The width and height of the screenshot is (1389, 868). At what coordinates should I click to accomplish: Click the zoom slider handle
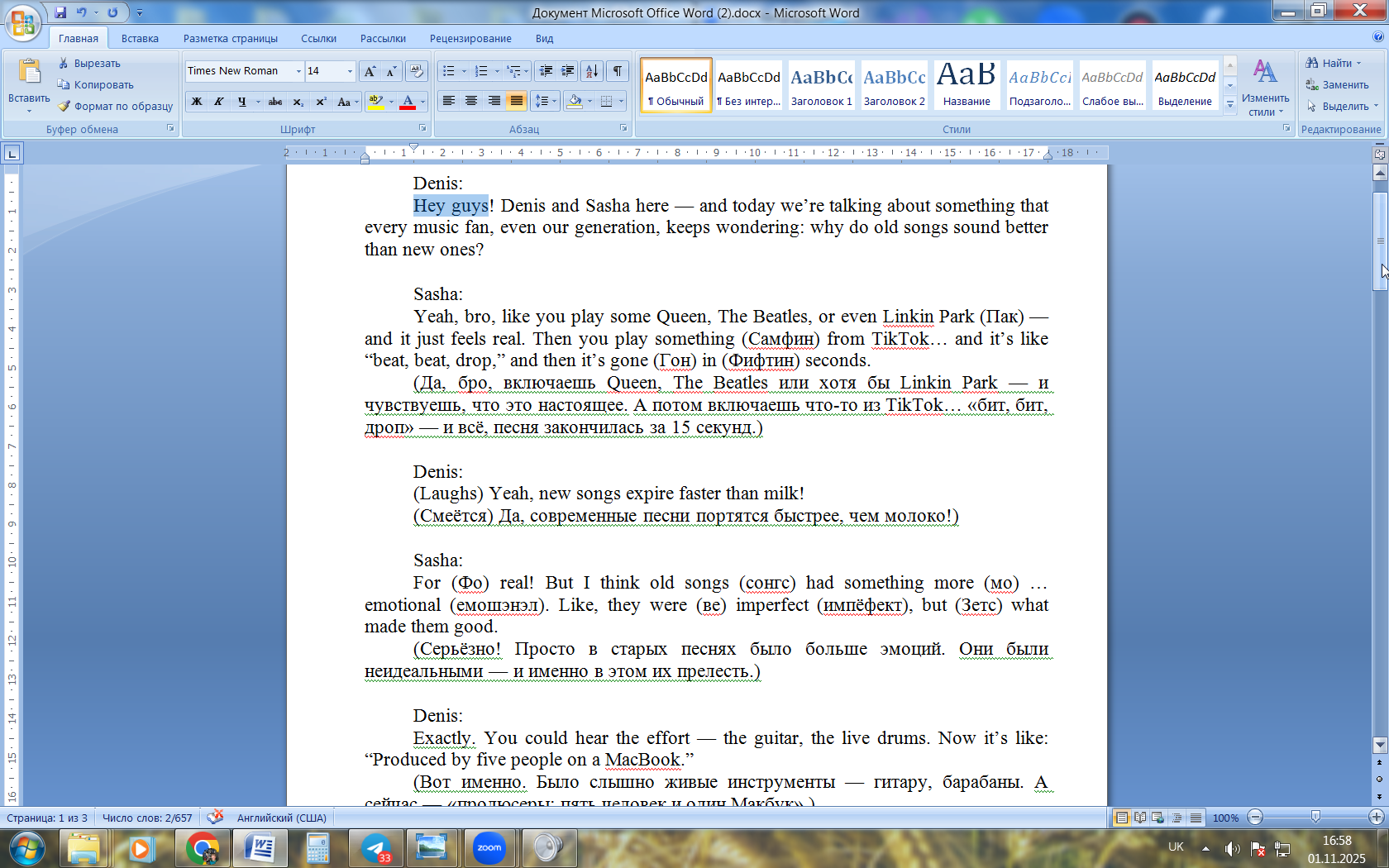[x=1315, y=817]
